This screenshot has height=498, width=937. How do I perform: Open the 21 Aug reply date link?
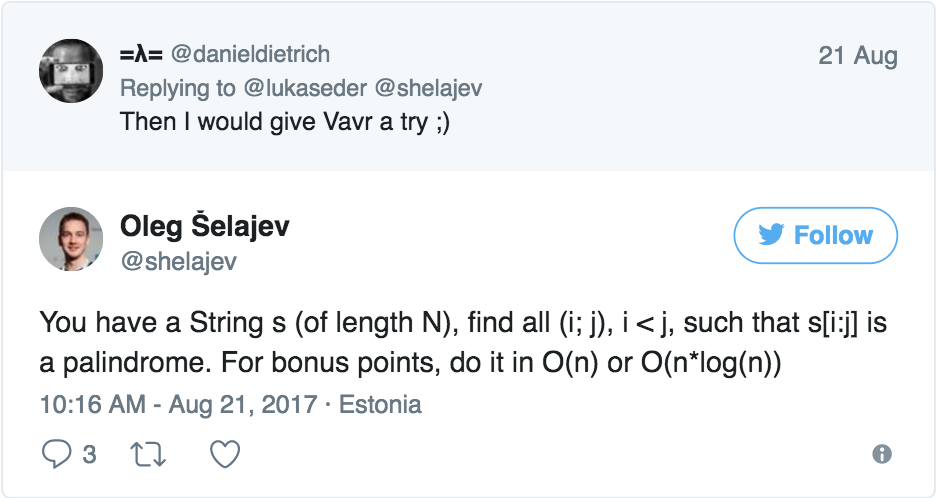tap(857, 55)
